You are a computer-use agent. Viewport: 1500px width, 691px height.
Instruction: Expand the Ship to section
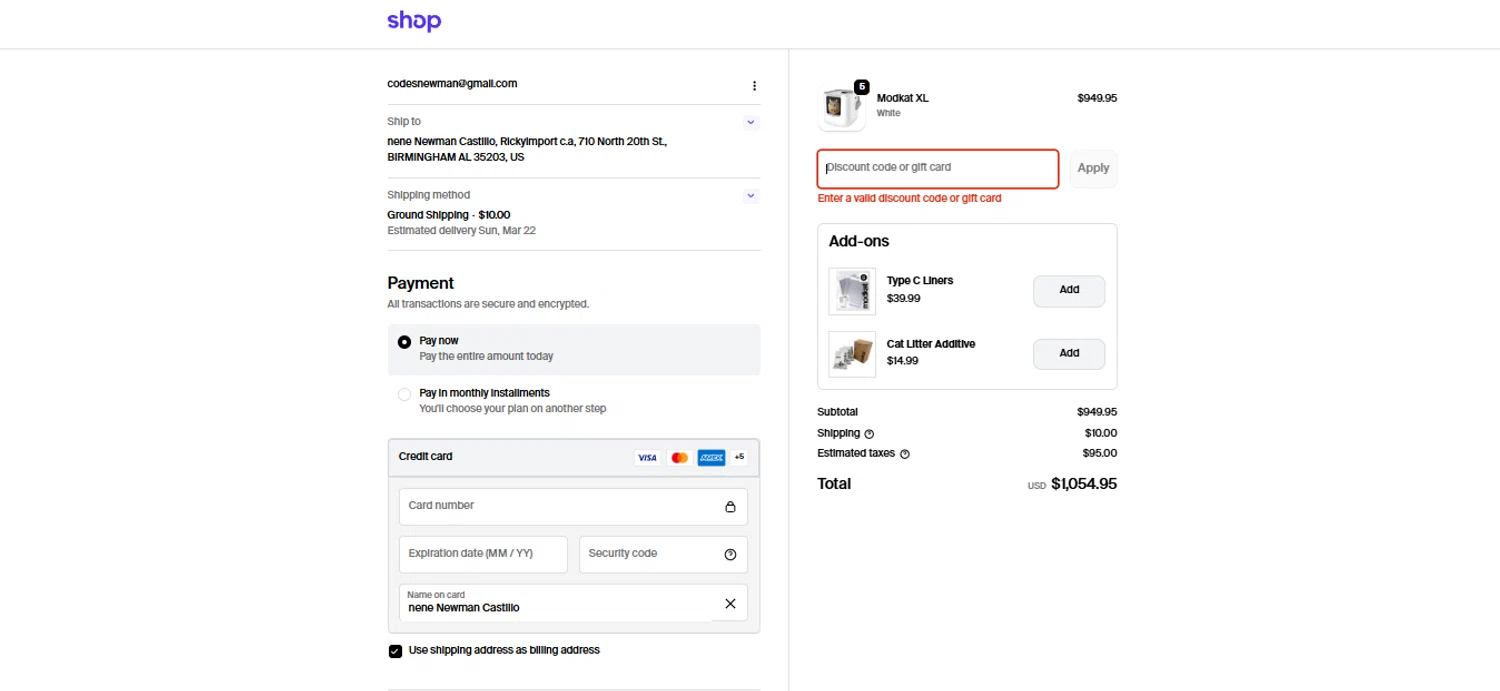tap(751, 122)
